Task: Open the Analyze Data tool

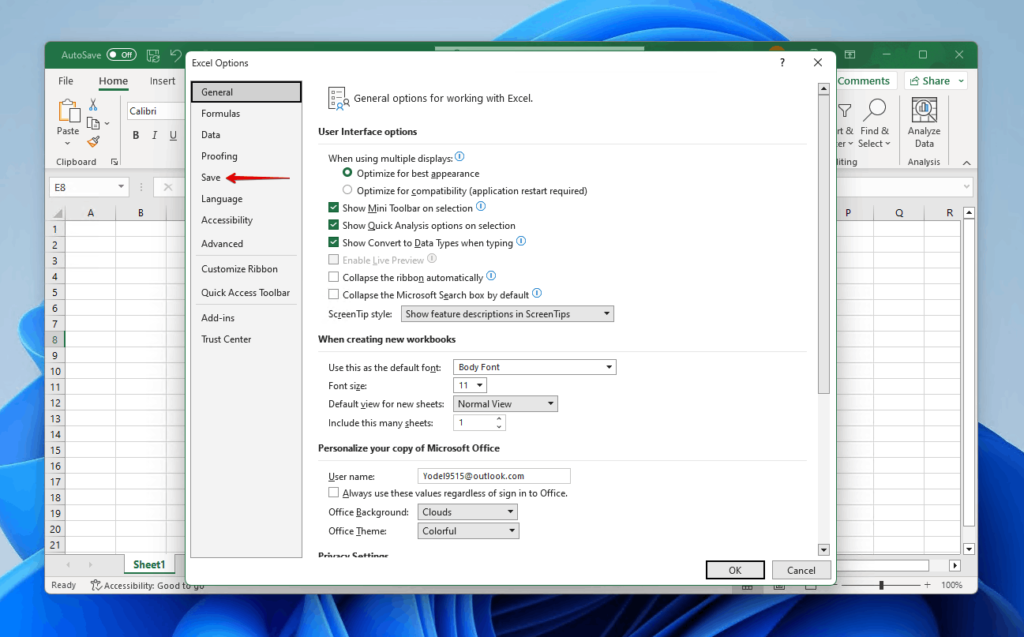Action: [922, 120]
